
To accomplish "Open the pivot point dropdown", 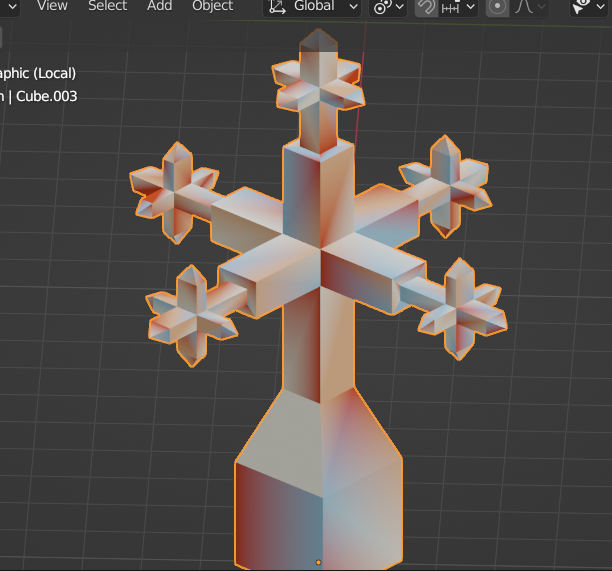I will click(387, 7).
